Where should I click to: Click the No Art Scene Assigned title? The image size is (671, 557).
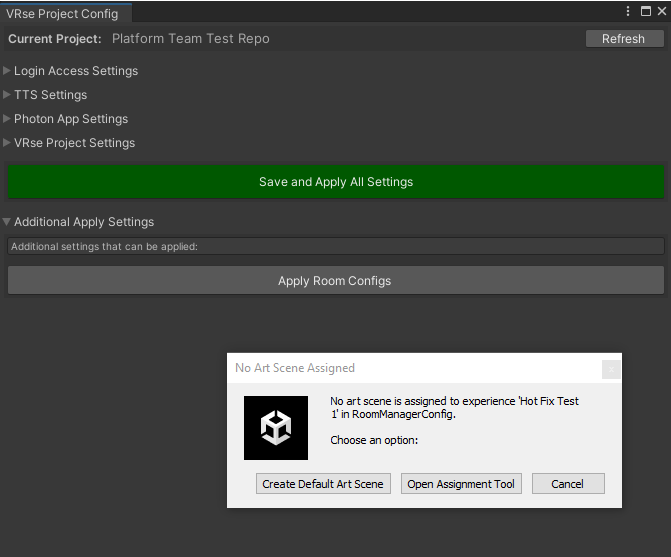[x=295, y=368]
